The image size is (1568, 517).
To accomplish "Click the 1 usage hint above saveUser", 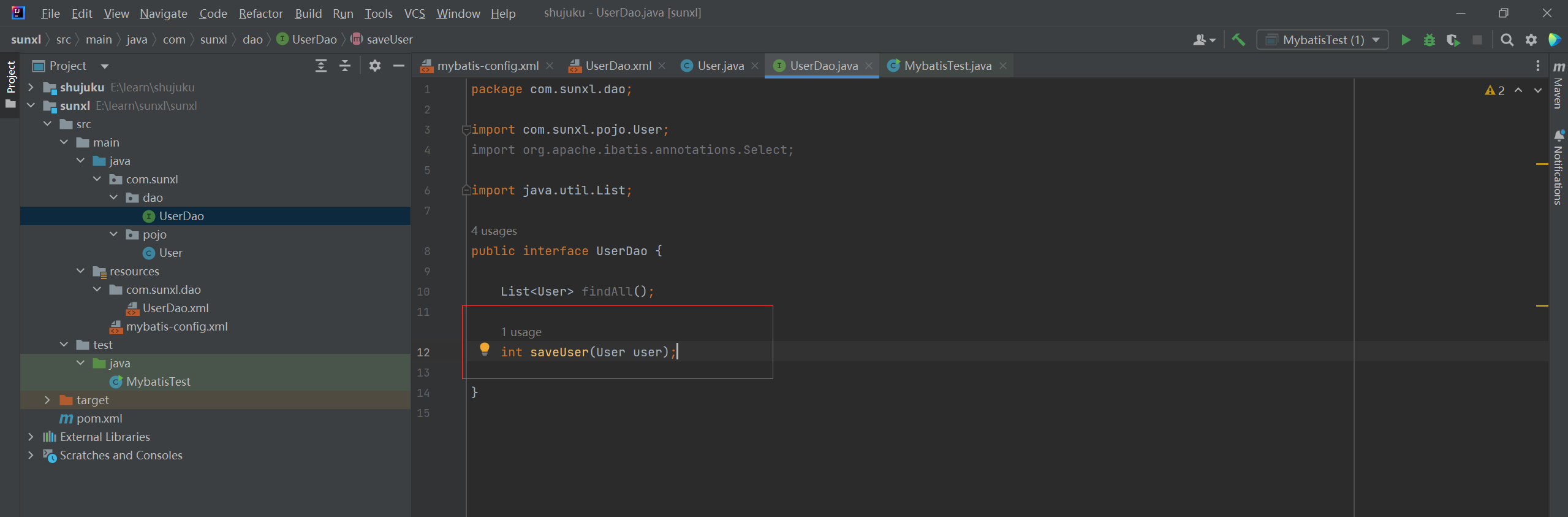I will [x=521, y=332].
